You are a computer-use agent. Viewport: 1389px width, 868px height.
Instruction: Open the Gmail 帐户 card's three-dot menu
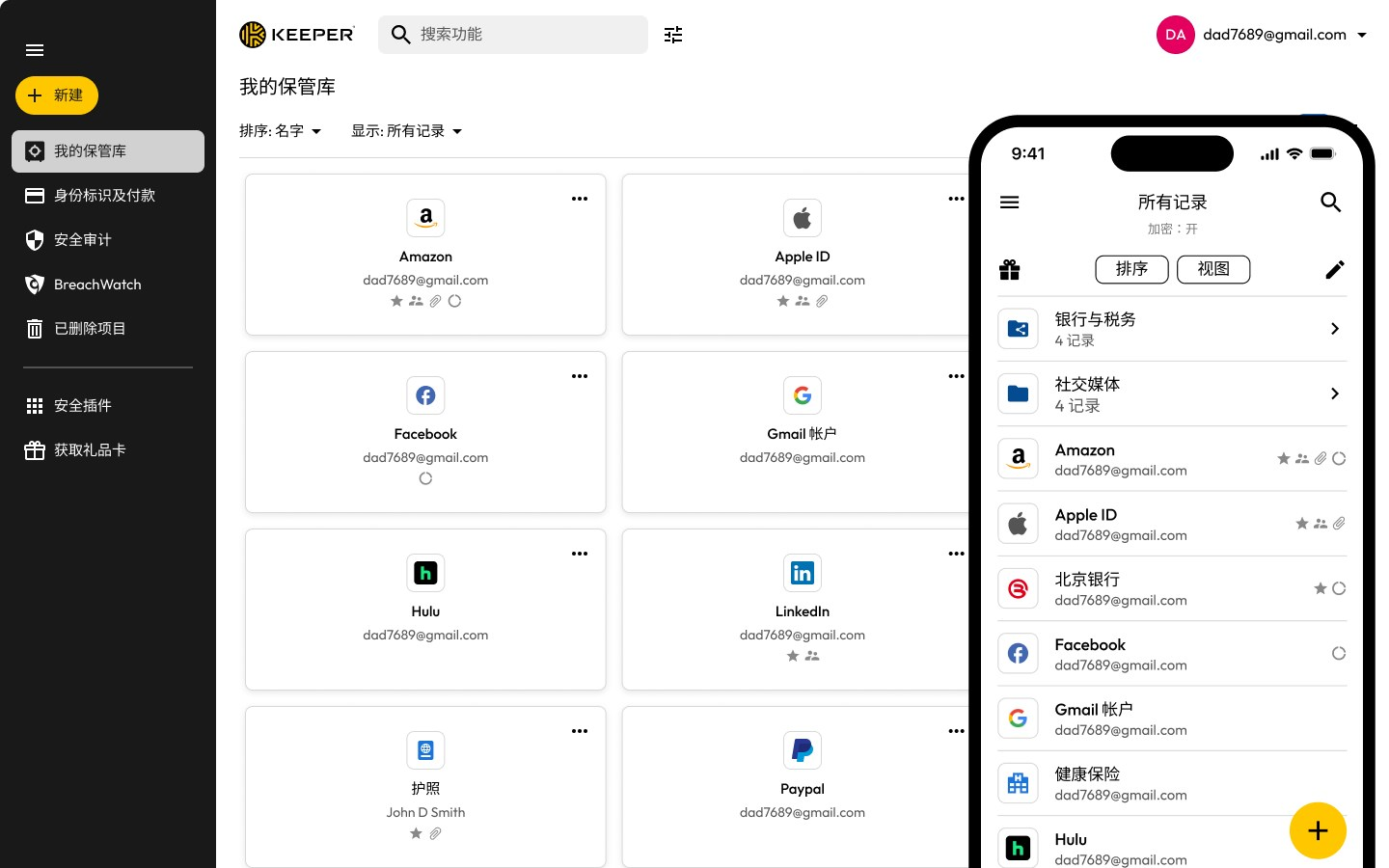click(x=956, y=376)
